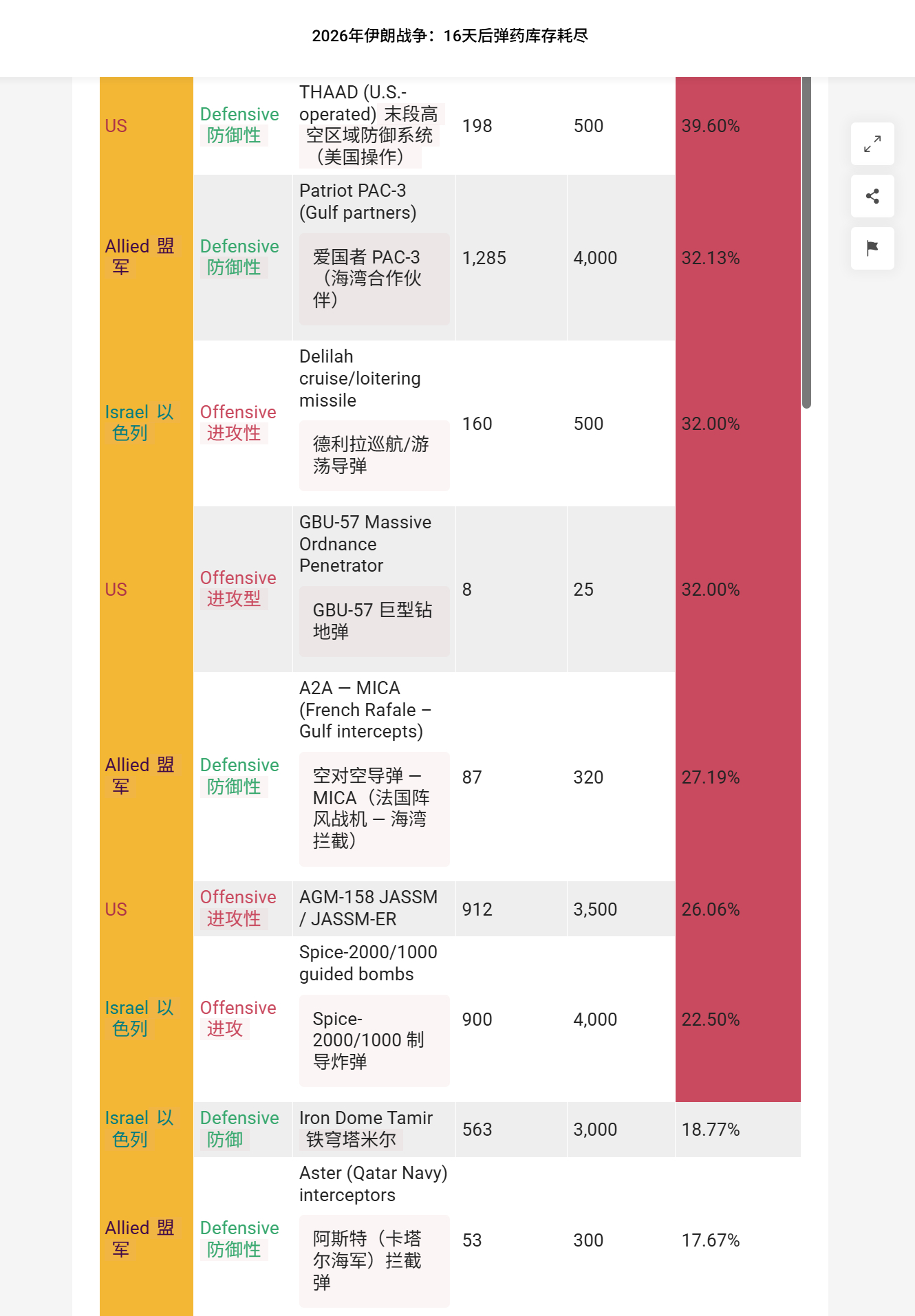This screenshot has width=915, height=1316.
Task: Click the 32.13% percentage cell
Action: point(738,257)
